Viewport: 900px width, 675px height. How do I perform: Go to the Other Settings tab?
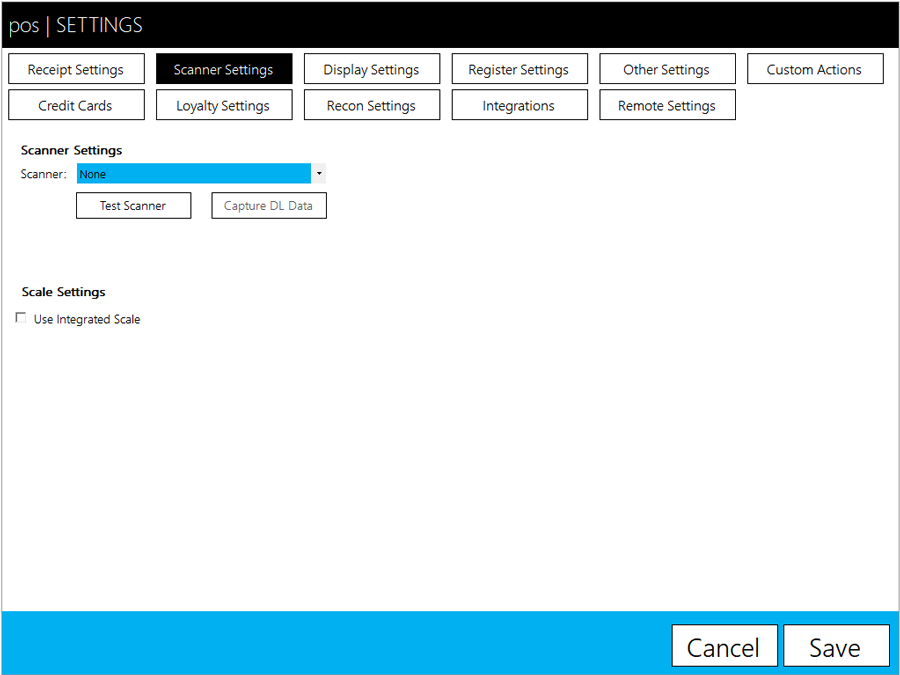point(668,69)
